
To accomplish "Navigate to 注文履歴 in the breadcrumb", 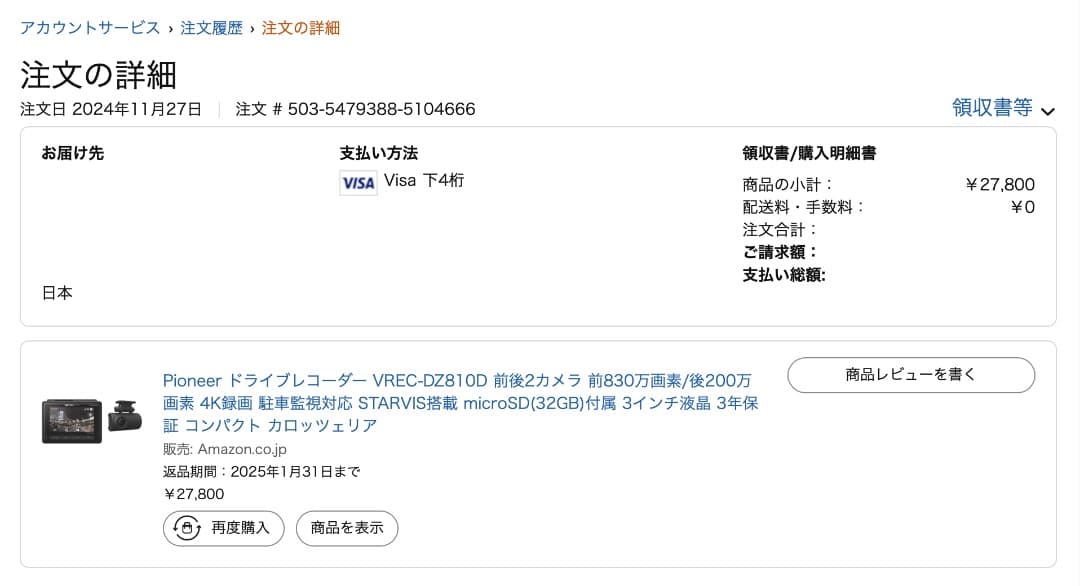I will point(210,30).
